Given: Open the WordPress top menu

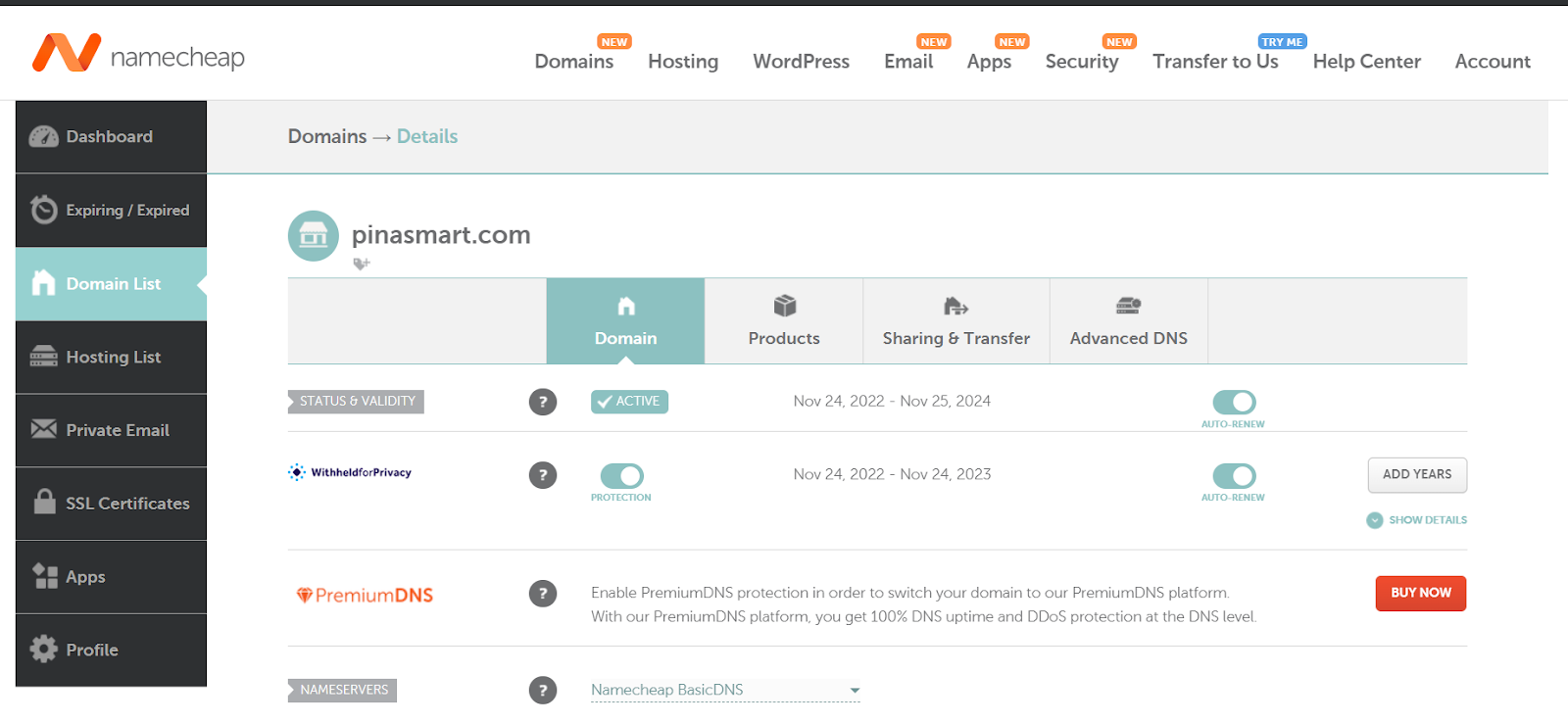Looking at the screenshot, I should (802, 61).
